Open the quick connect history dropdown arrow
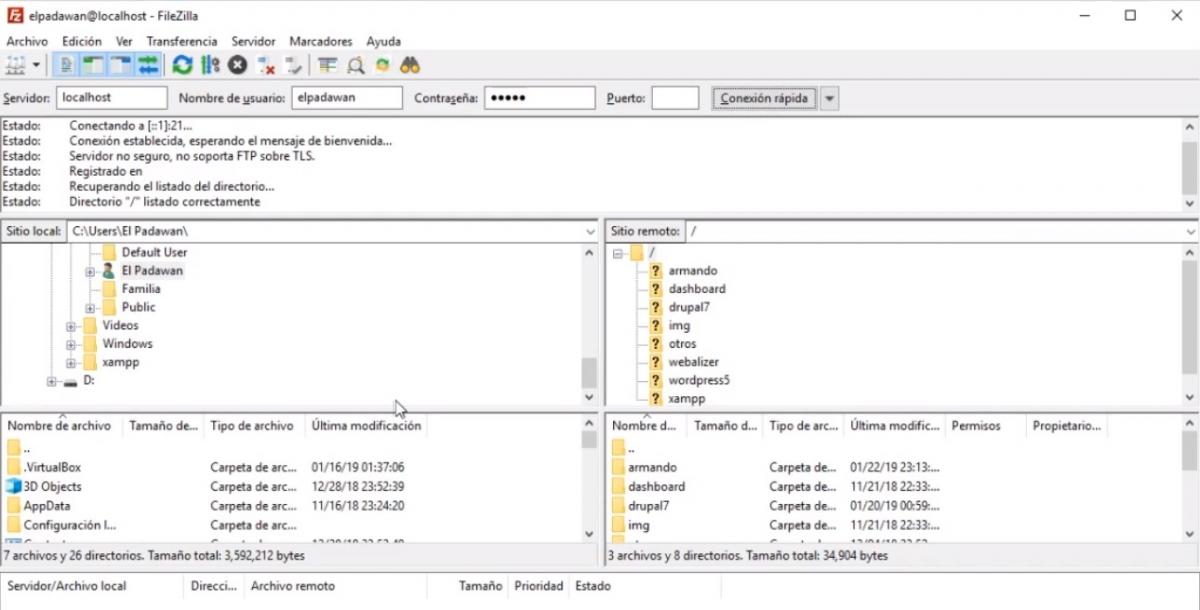1200x610 pixels. click(x=830, y=98)
